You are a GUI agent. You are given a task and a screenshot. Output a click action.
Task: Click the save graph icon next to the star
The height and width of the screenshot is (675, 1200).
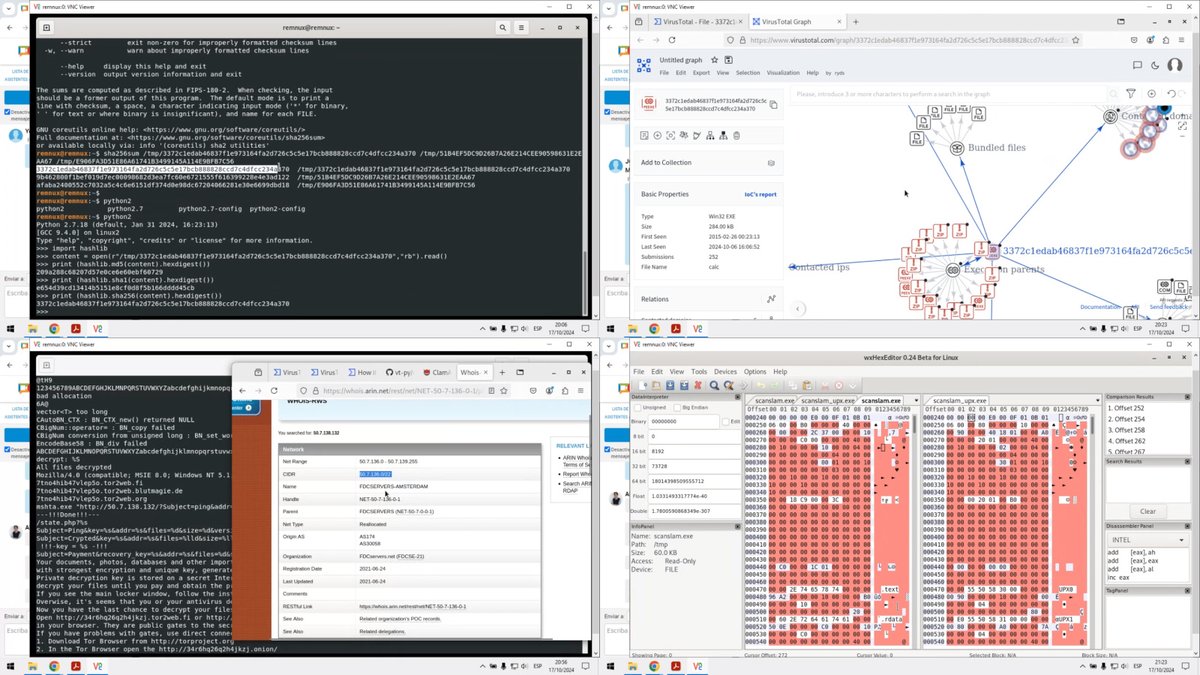(728, 60)
